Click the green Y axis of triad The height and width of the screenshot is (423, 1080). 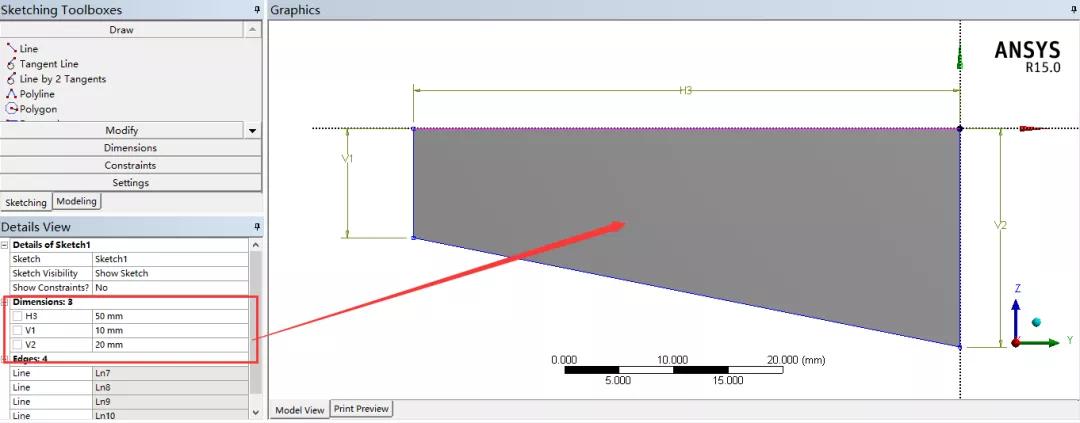[x=1041, y=342]
